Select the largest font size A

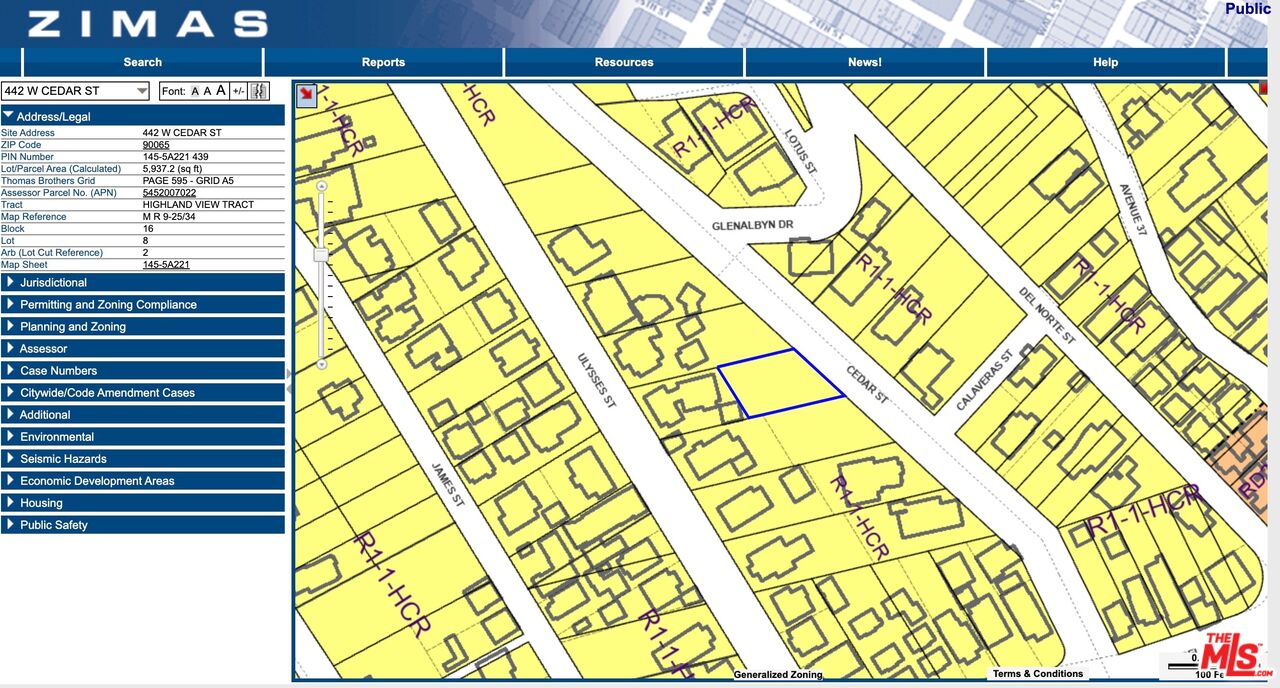221,91
